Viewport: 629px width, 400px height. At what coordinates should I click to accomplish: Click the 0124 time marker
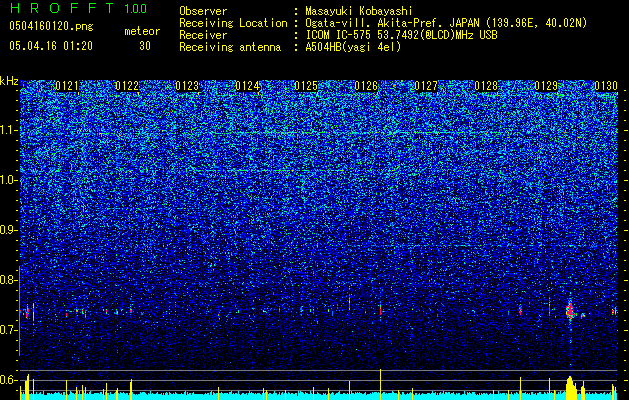pyautogui.click(x=247, y=86)
